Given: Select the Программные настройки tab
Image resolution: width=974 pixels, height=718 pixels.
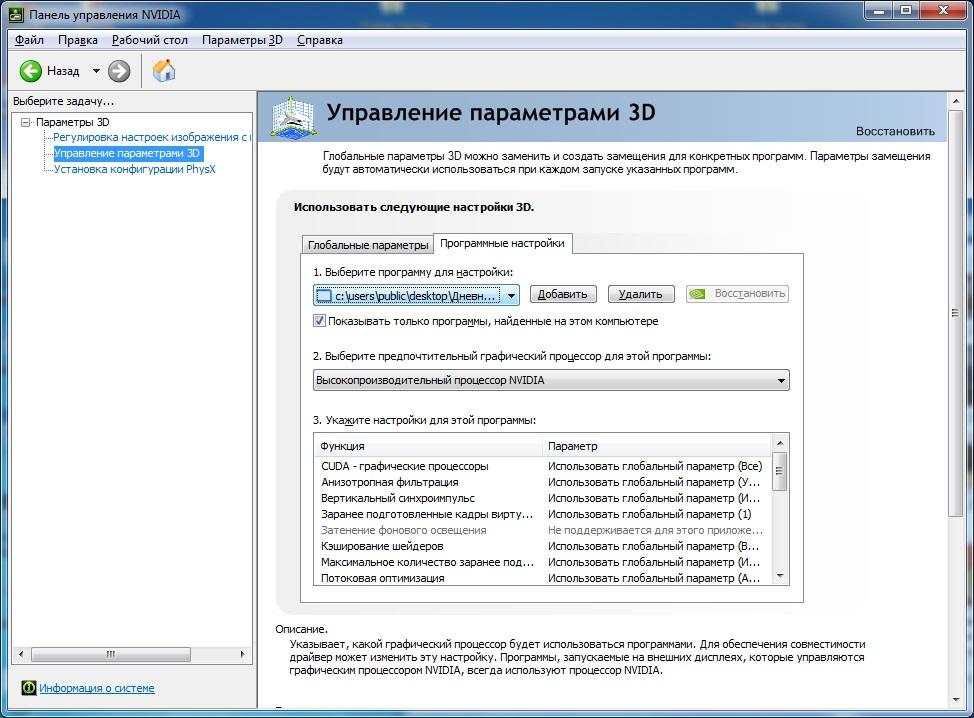Looking at the screenshot, I should click(502, 243).
